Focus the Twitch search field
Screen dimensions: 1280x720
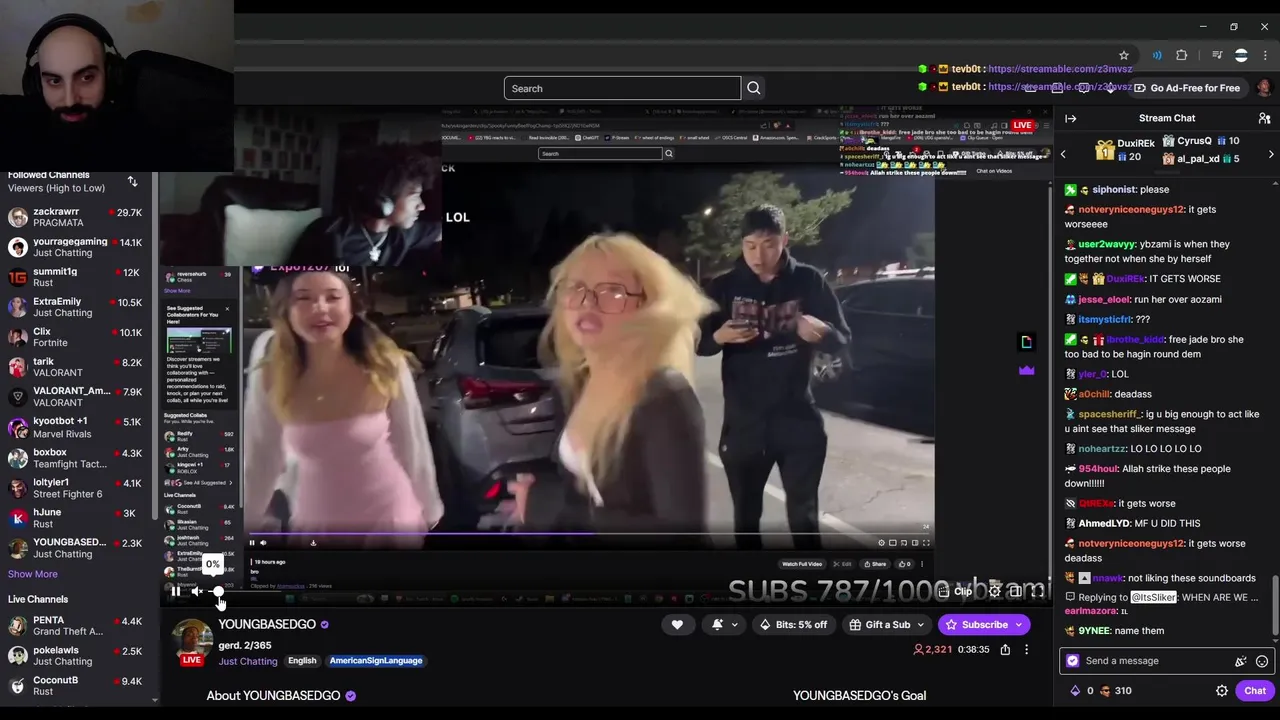622,88
